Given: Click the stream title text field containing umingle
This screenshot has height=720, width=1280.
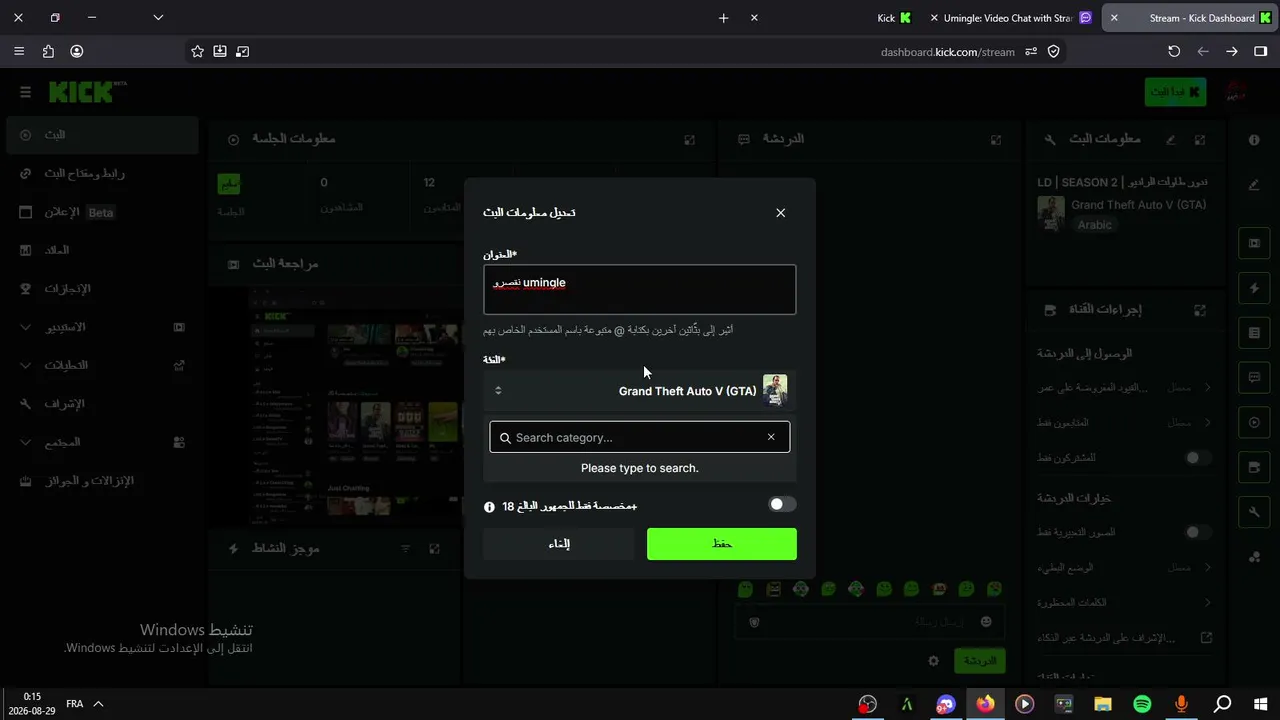Looking at the screenshot, I should pos(640,289).
